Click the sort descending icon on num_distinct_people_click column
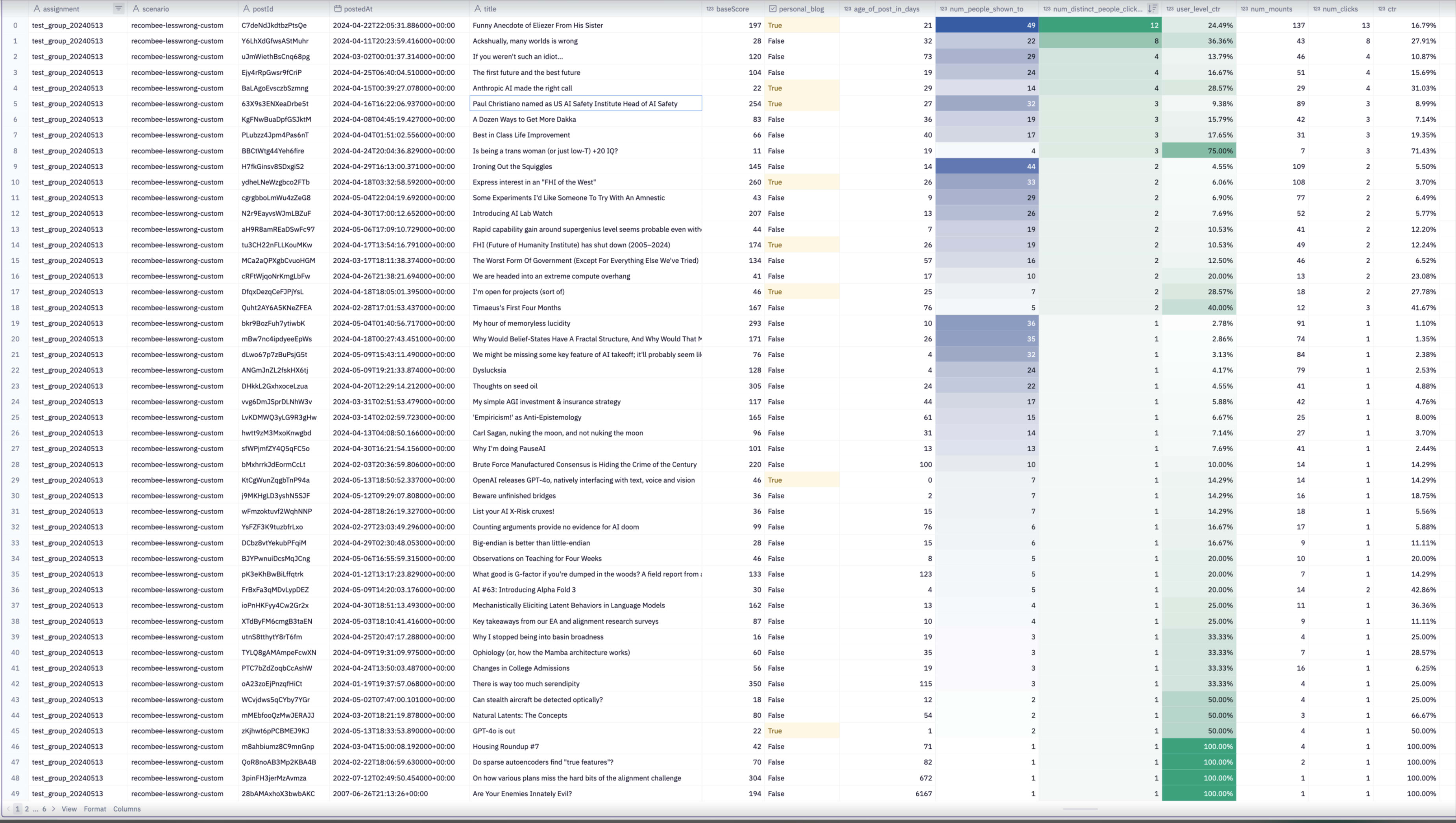Image resolution: width=1456 pixels, height=823 pixels. 1153,9
